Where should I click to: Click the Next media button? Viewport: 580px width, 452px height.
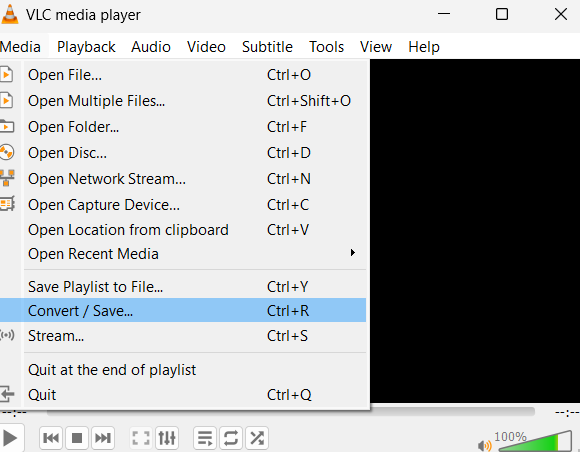pos(103,438)
